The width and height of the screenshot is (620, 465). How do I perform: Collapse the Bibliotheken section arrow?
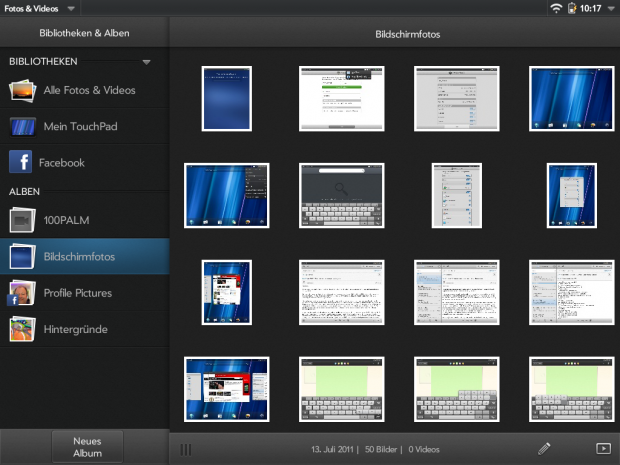[x=146, y=62]
